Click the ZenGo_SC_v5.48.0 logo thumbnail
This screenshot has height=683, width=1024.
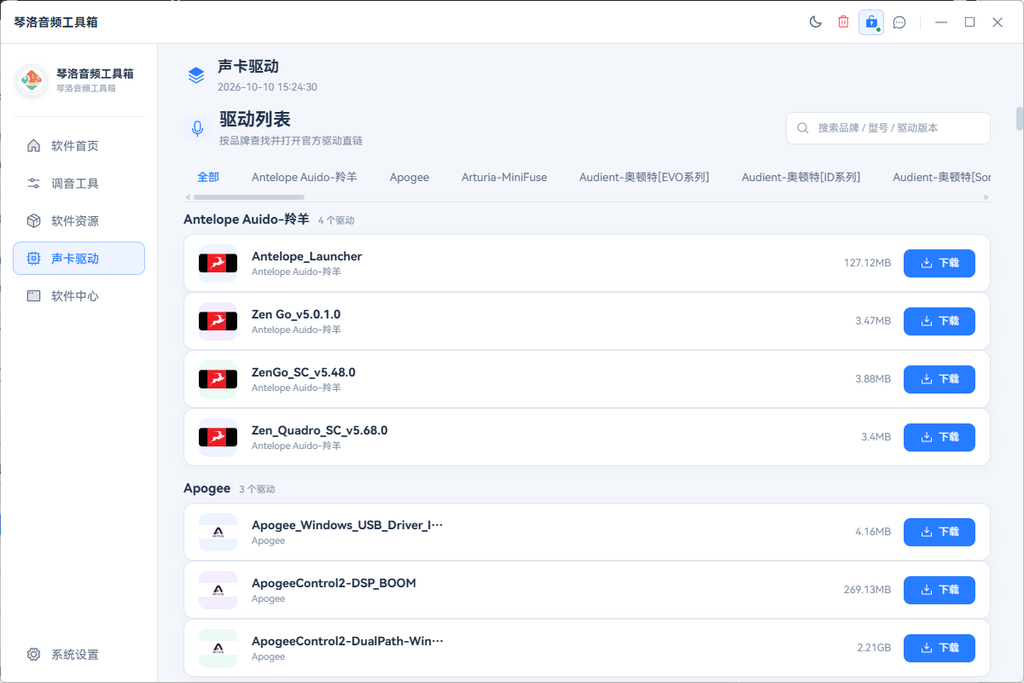(x=217, y=379)
